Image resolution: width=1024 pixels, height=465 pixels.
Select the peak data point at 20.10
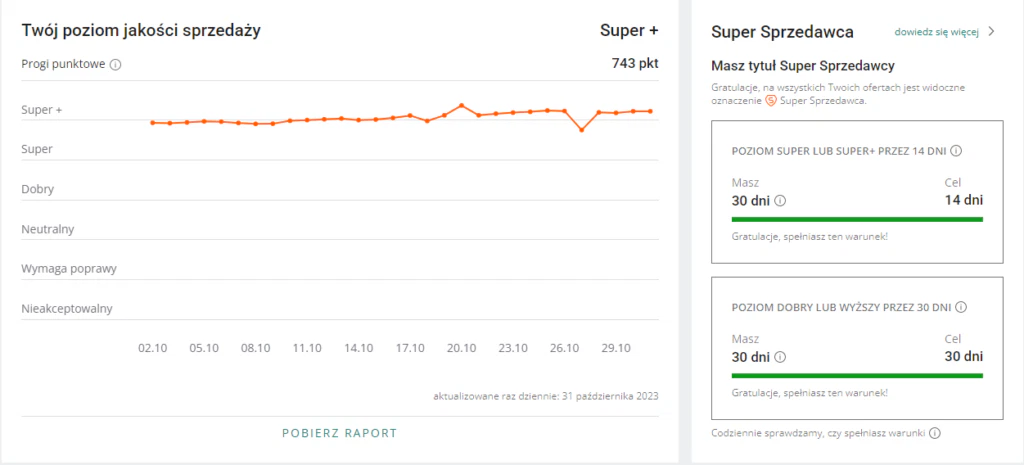461,105
